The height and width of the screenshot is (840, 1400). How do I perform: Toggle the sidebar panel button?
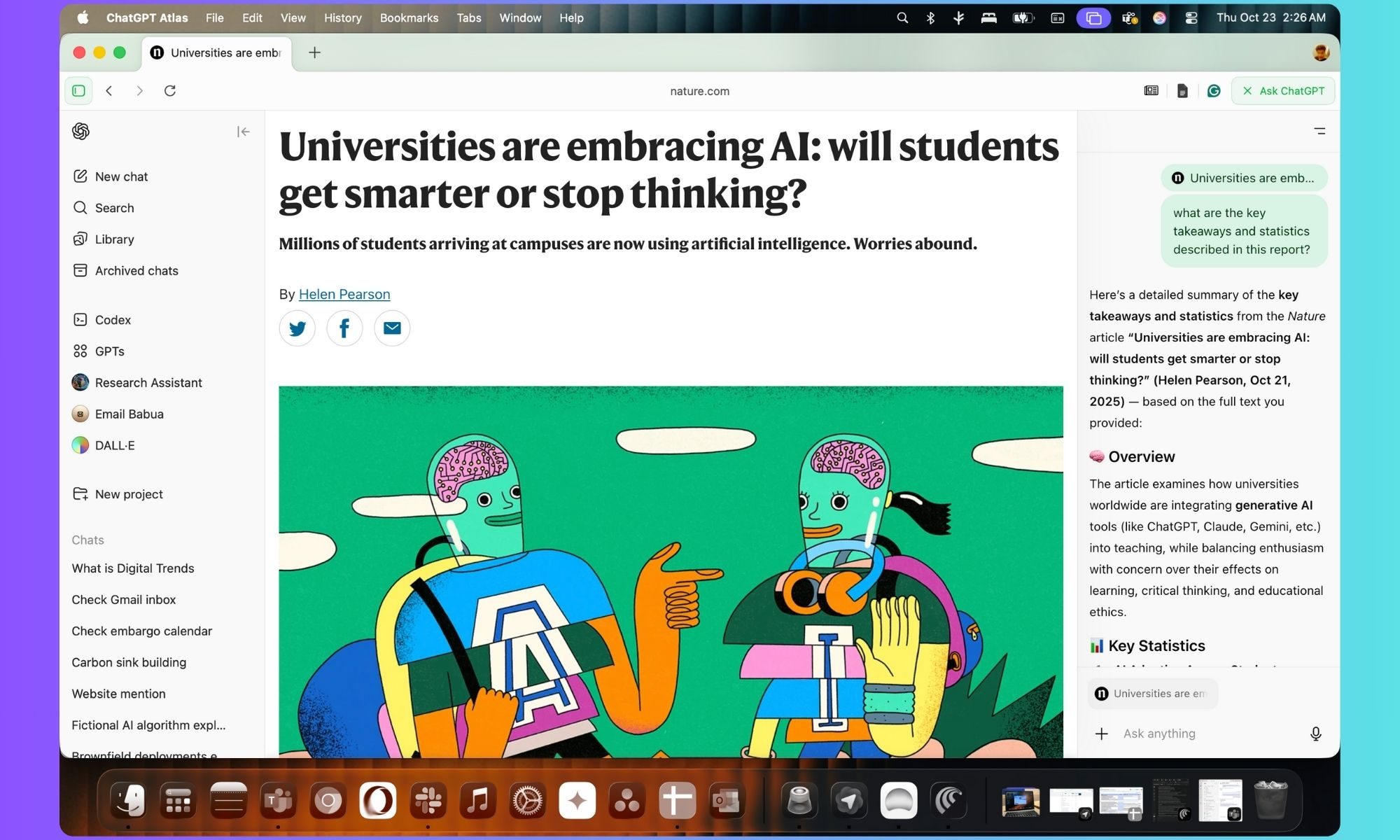[79, 91]
